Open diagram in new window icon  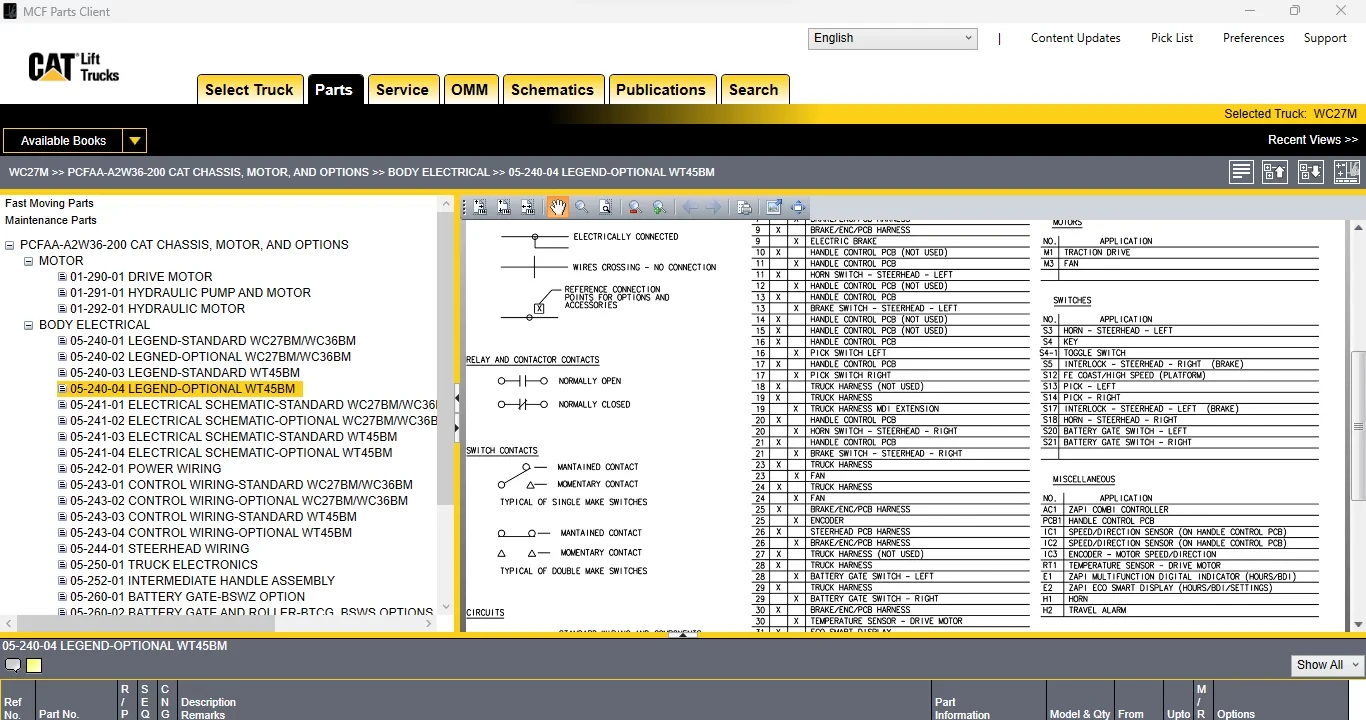(x=773, y=207)
